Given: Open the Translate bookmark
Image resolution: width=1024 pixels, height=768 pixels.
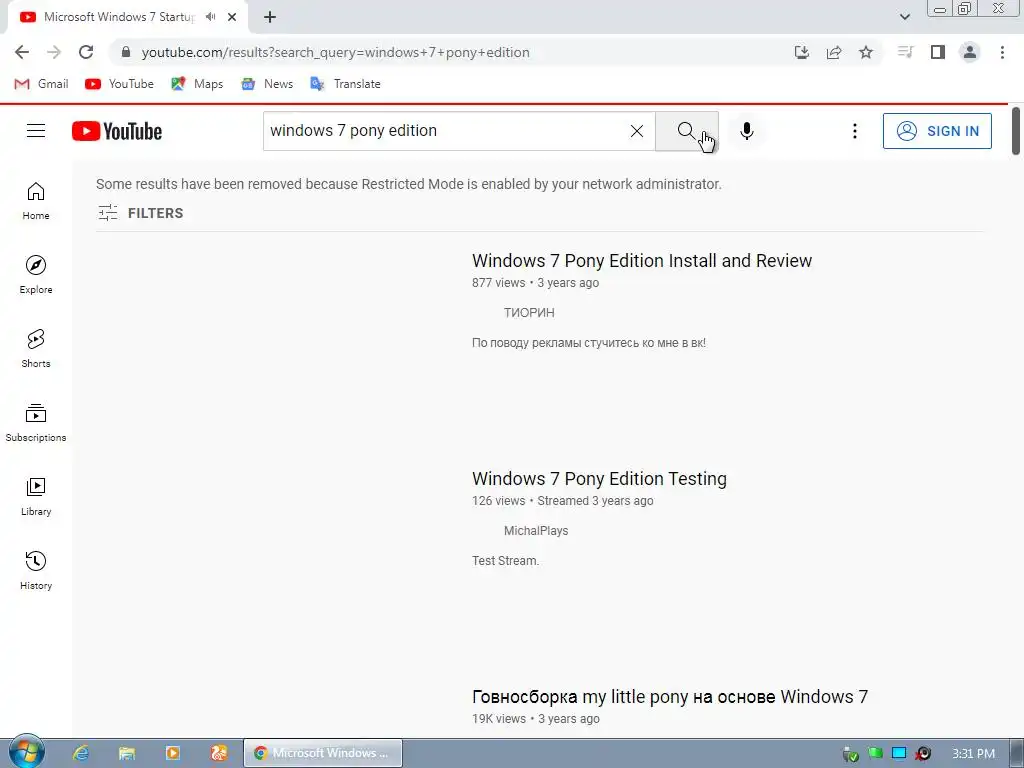Looking at the screenshot, I should click(345, 84).
